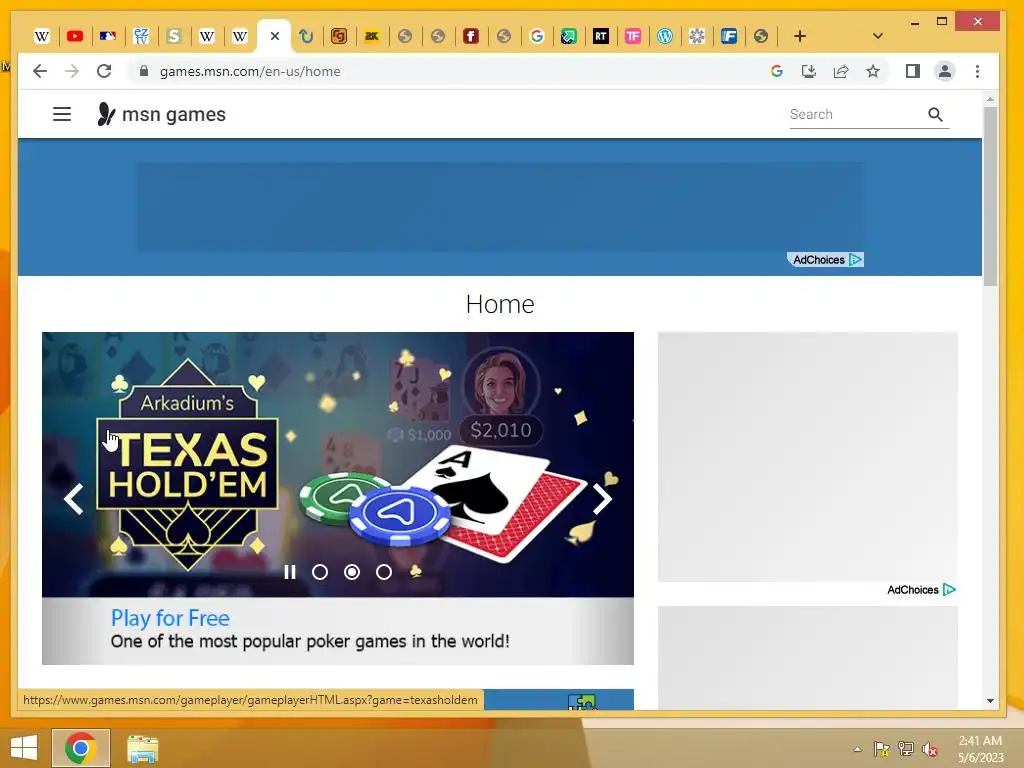
Task: Switch to the pink TF tab
Action: click(x=632, y=36)
